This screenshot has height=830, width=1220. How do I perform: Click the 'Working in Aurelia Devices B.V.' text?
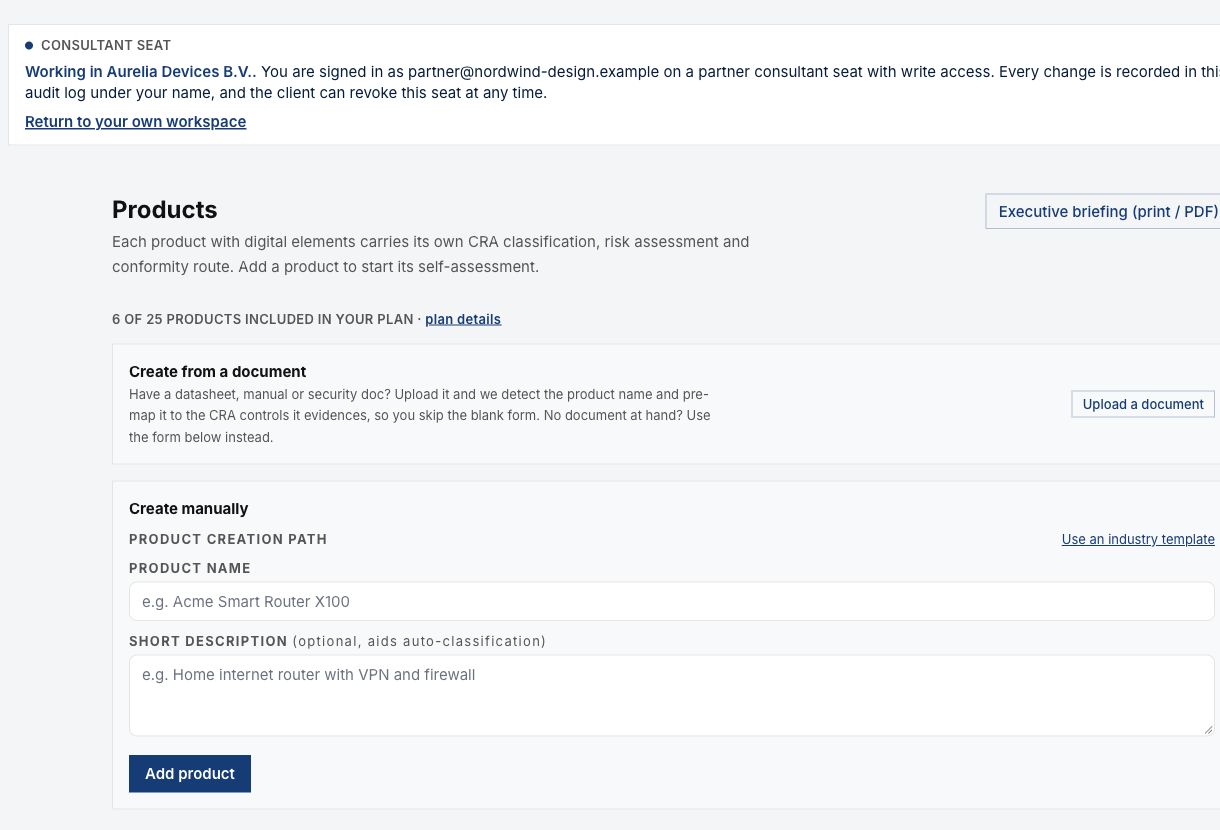coord(140,72)
